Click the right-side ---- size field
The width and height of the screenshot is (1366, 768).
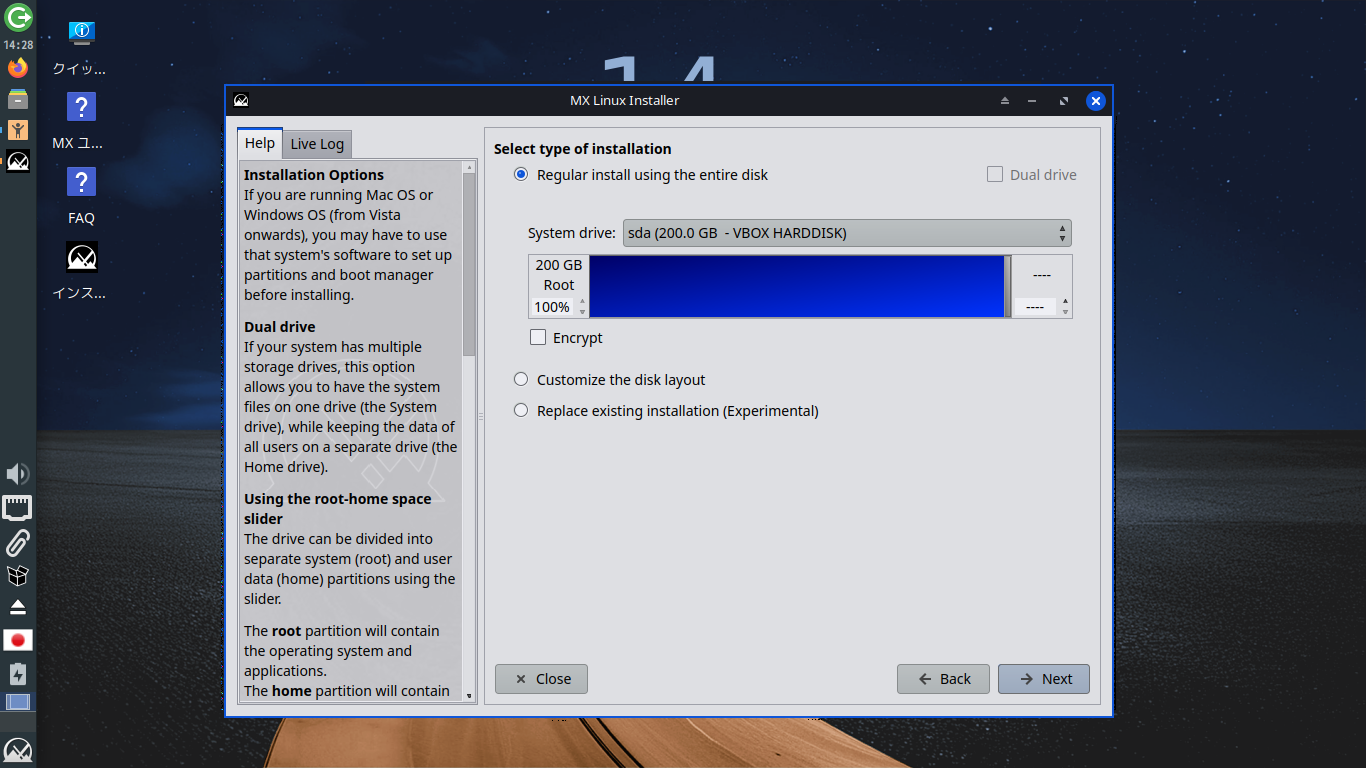(1036, 307)
